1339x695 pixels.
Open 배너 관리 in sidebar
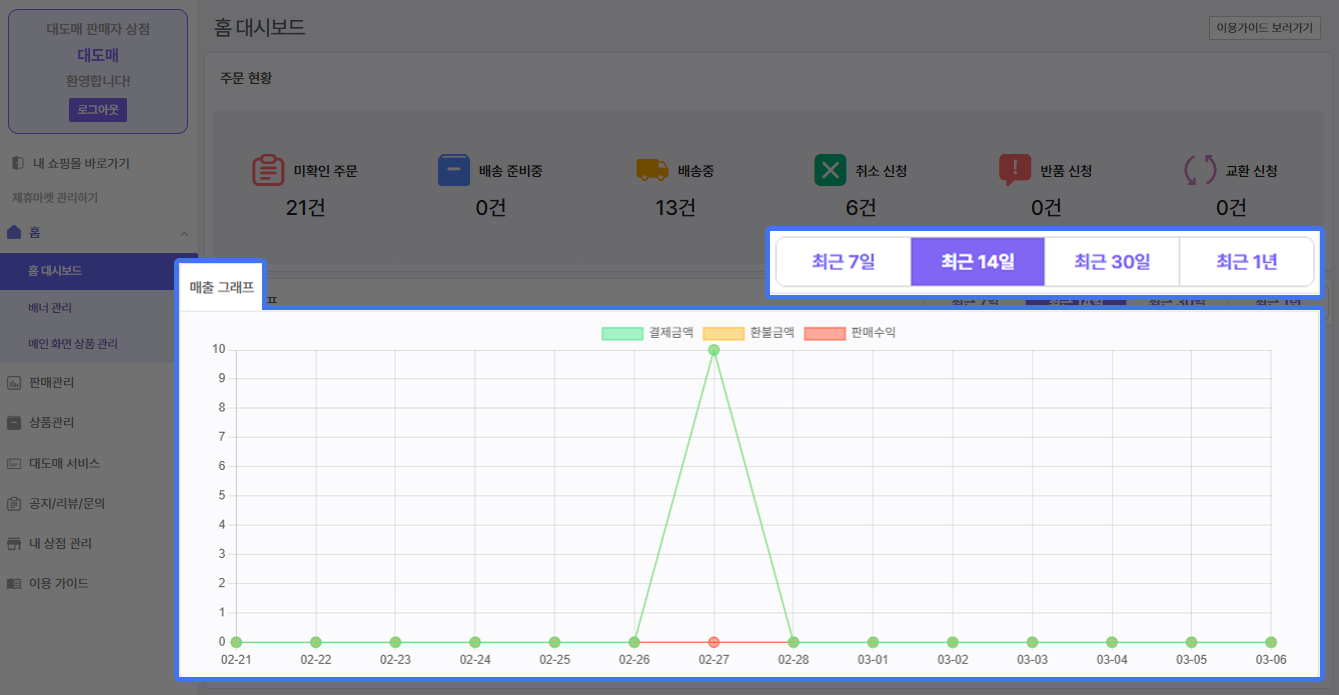pos(50,308)
